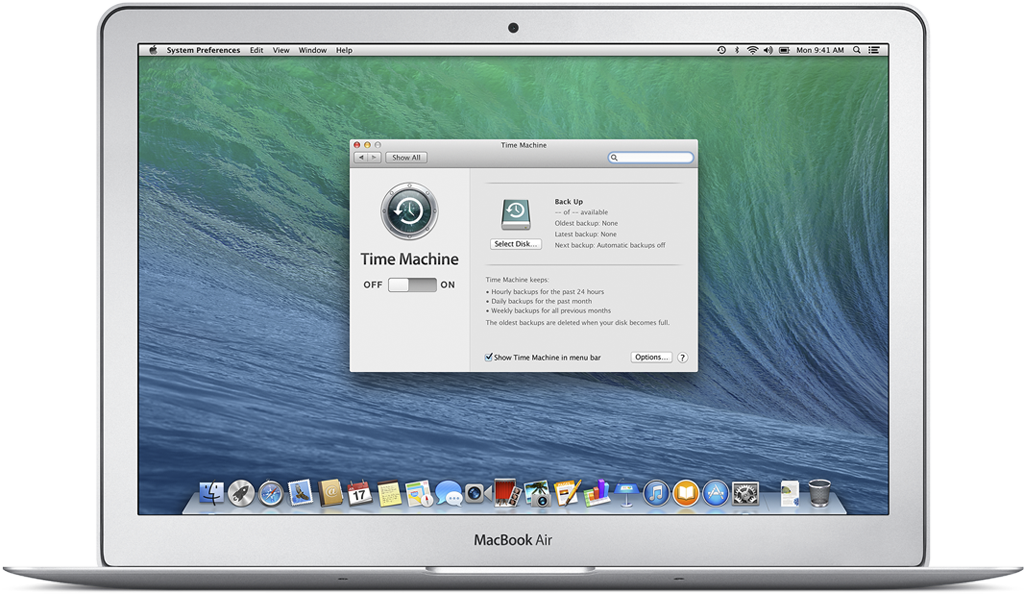Click large Time Machine clock icon
This screenshot has width=1024, height=594.
point(409,211)
